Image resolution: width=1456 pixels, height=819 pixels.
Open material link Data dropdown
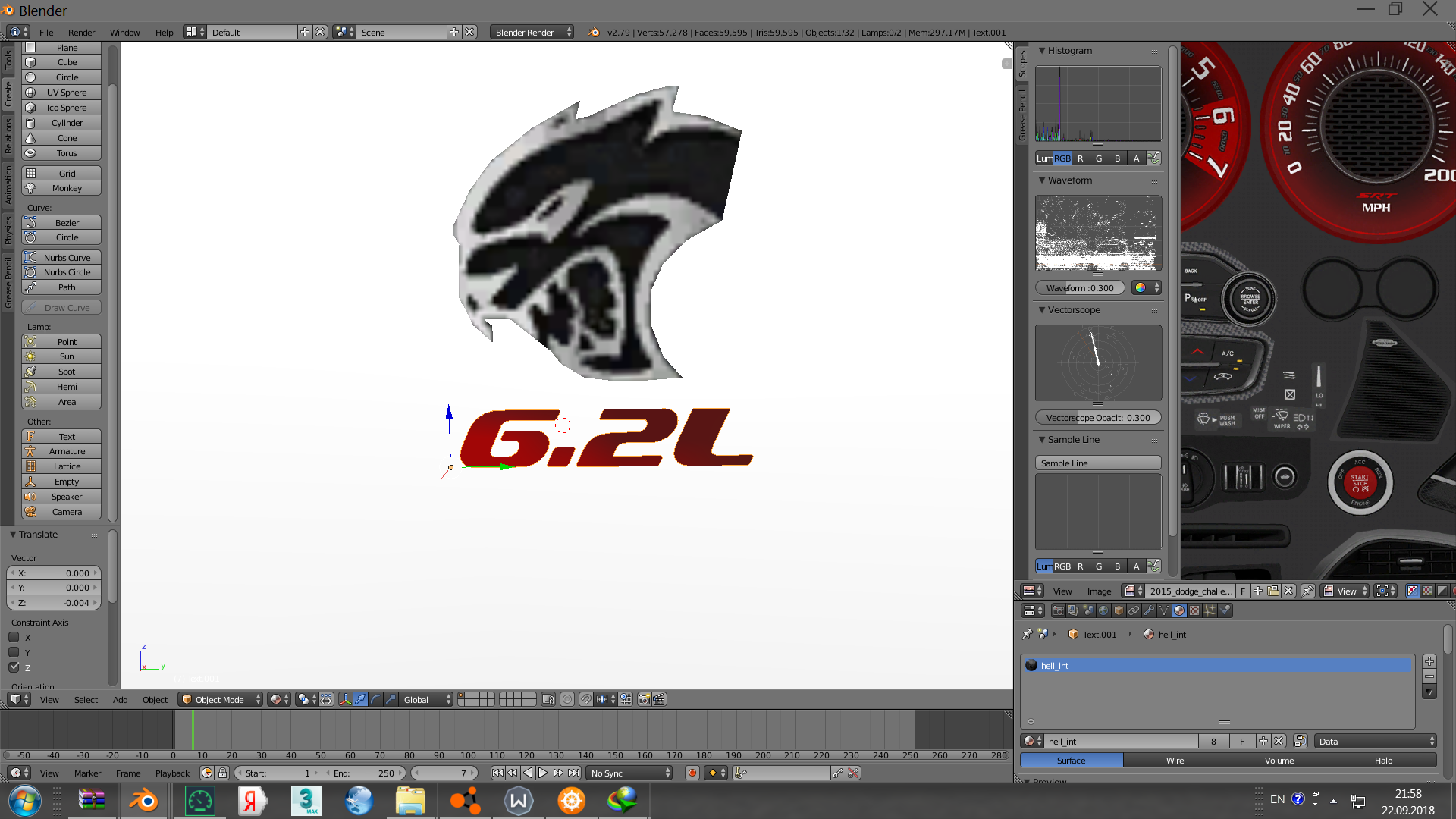[1376, 741]
